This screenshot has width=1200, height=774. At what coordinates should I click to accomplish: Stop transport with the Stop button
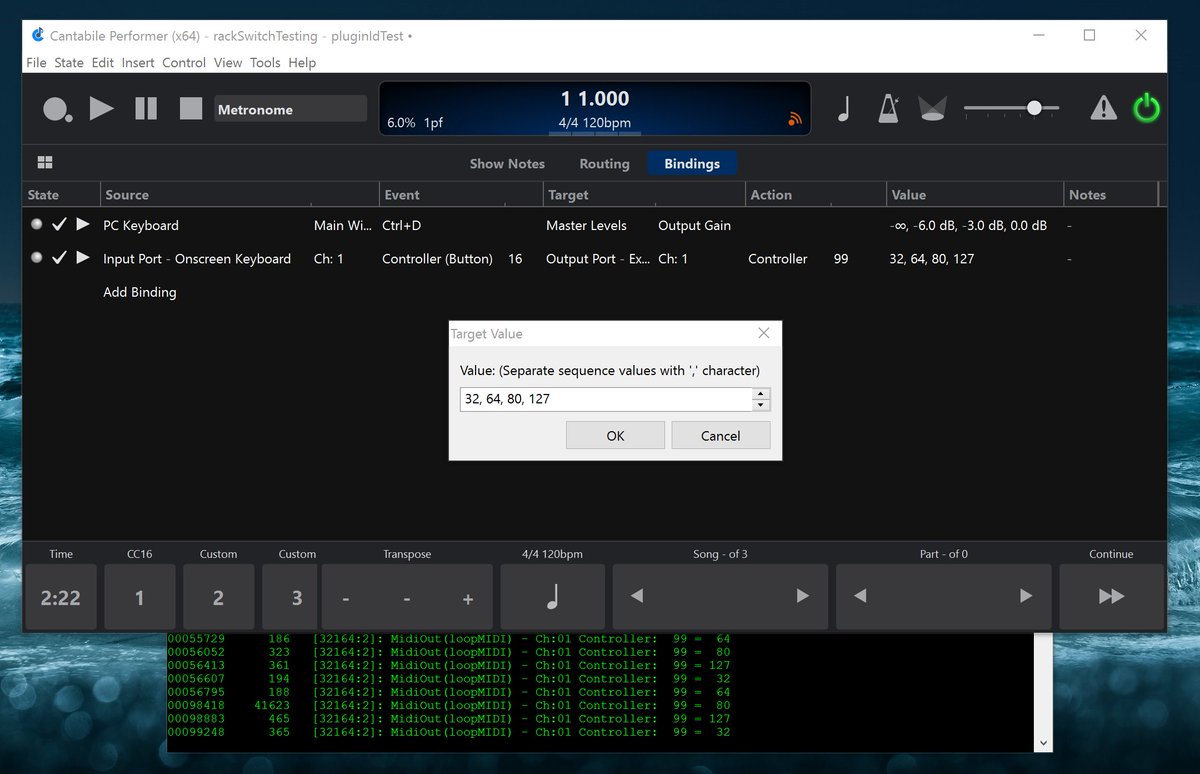point(190,108)
